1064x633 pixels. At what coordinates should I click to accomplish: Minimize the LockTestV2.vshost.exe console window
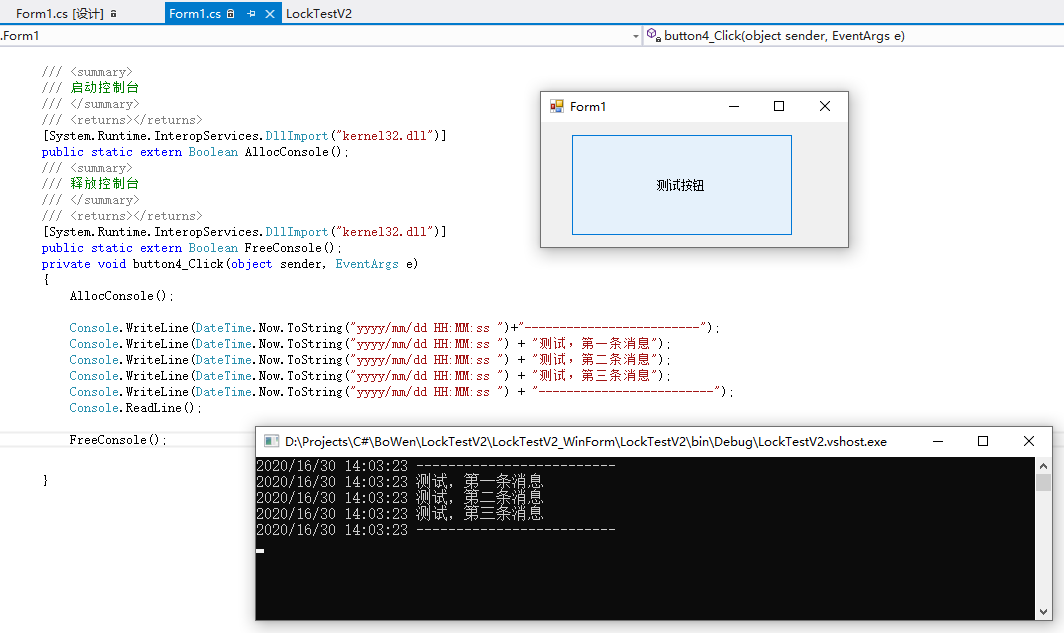point(938,442)
